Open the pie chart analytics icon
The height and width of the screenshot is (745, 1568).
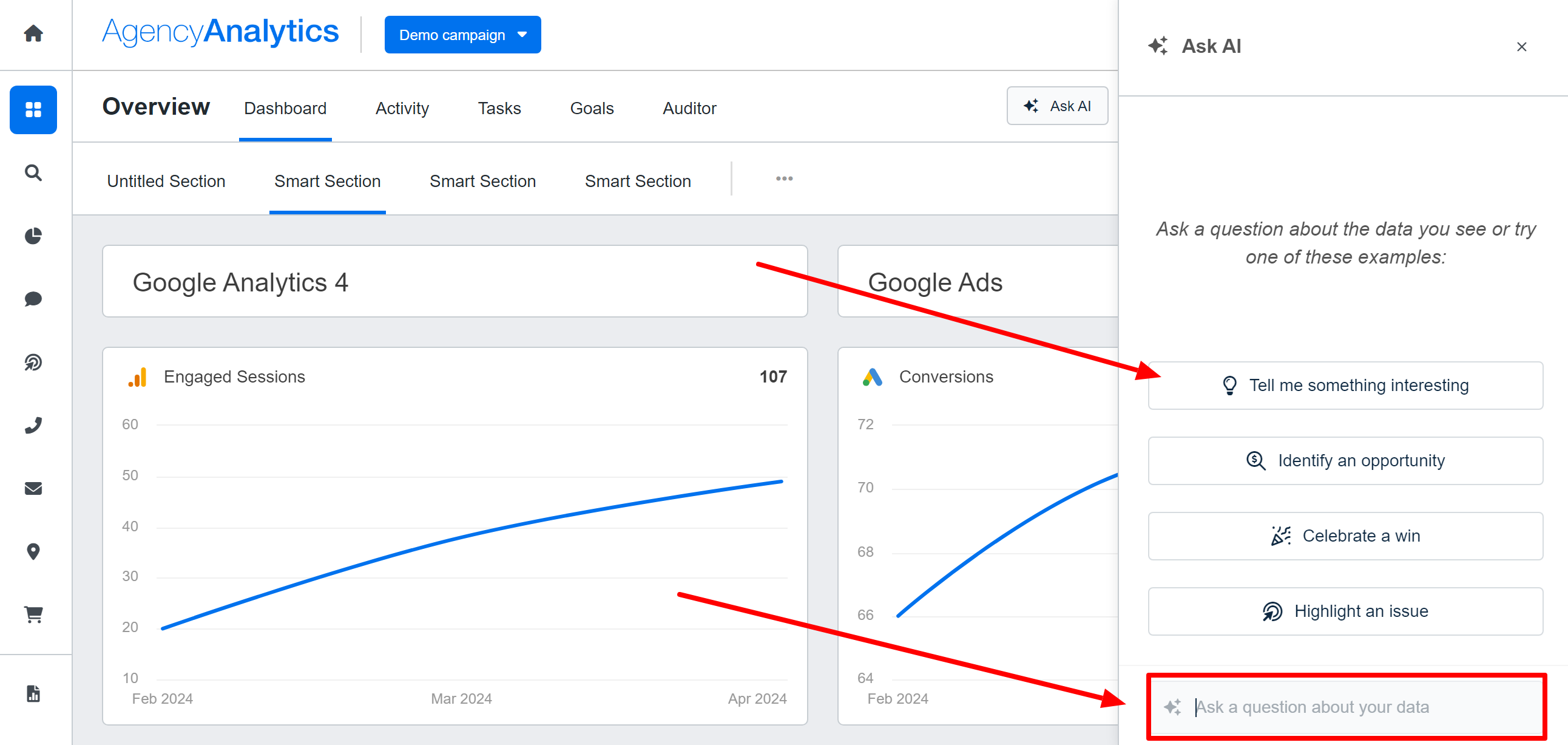click(33, 236)
